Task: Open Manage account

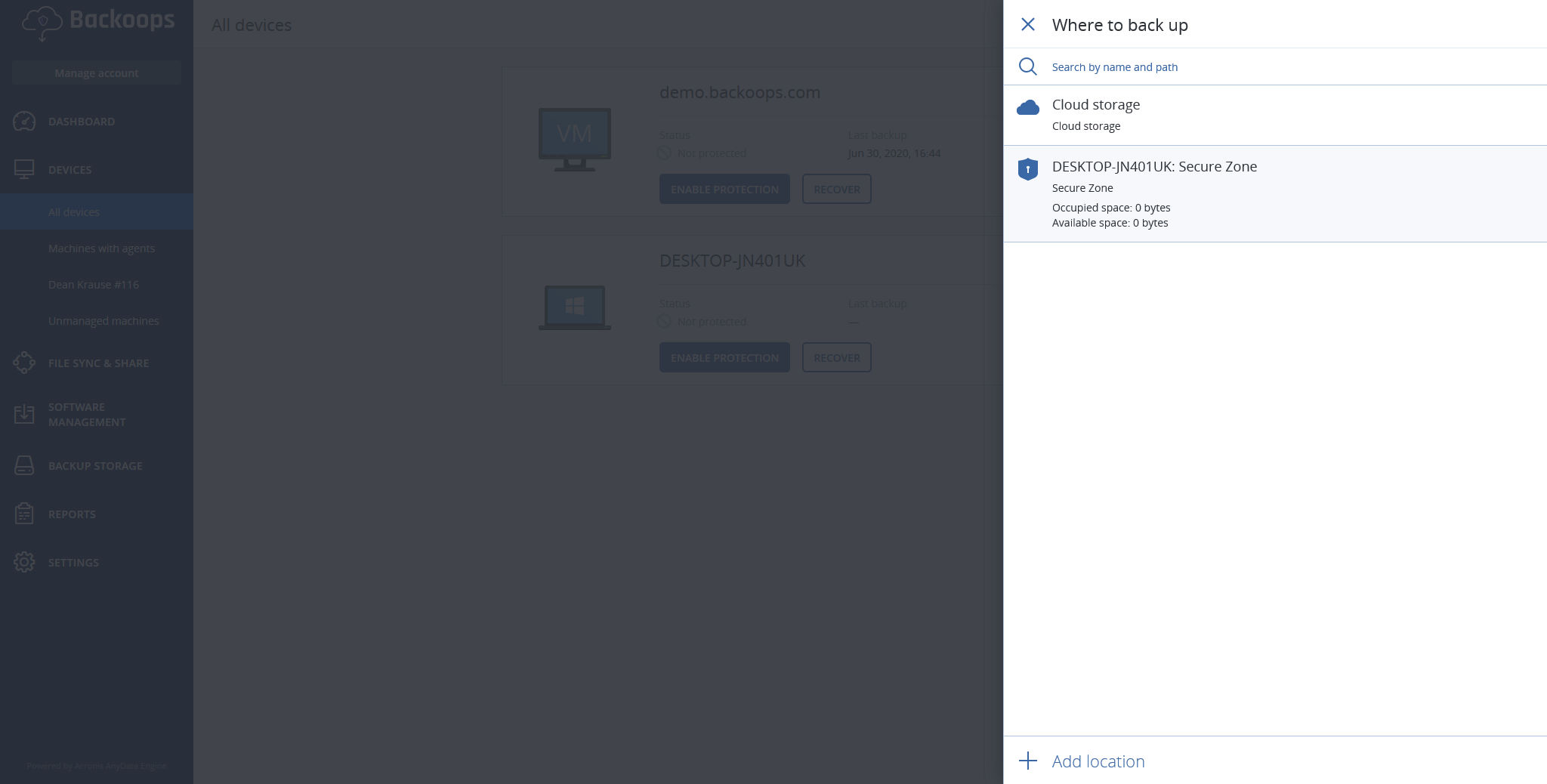Action: coord(97,73)
